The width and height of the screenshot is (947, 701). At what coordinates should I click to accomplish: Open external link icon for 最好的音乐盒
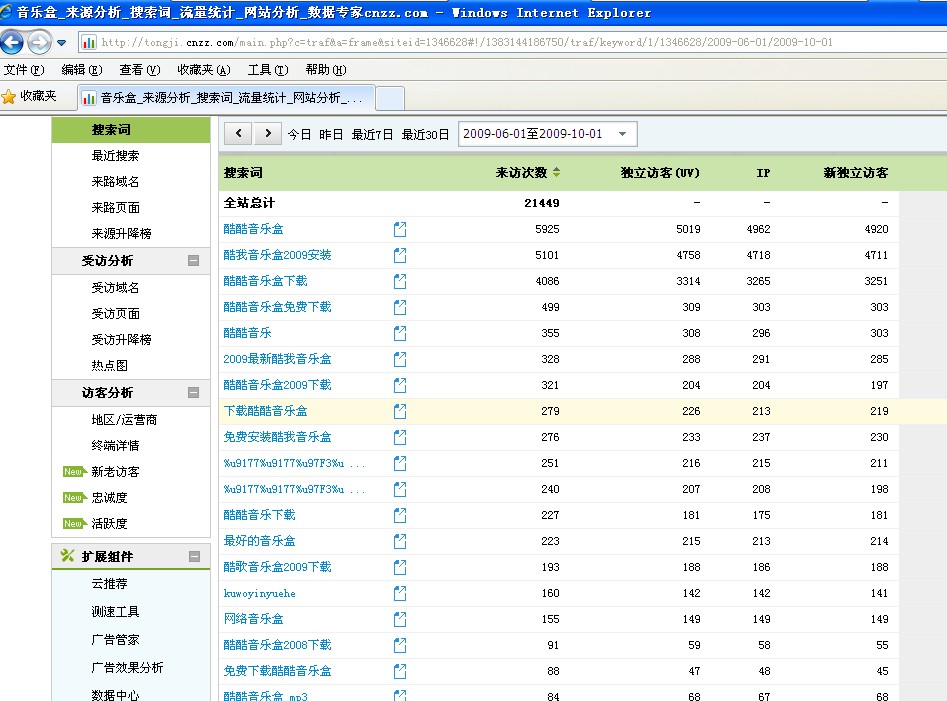click(400, 541)
